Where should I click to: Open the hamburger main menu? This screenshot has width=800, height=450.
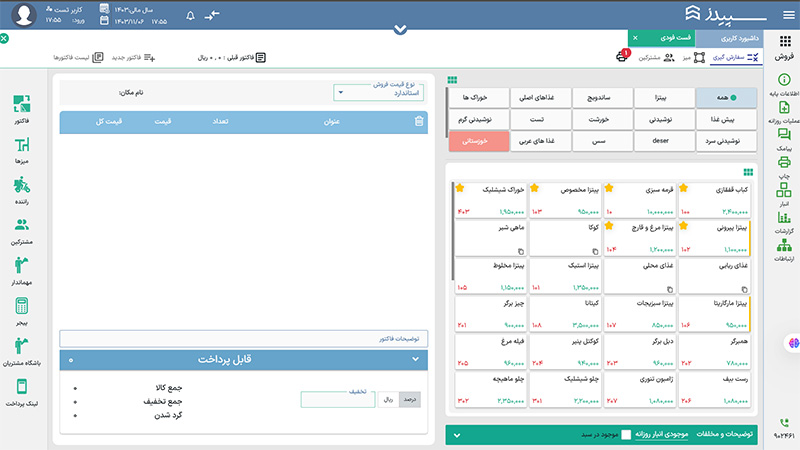point(789,15)
